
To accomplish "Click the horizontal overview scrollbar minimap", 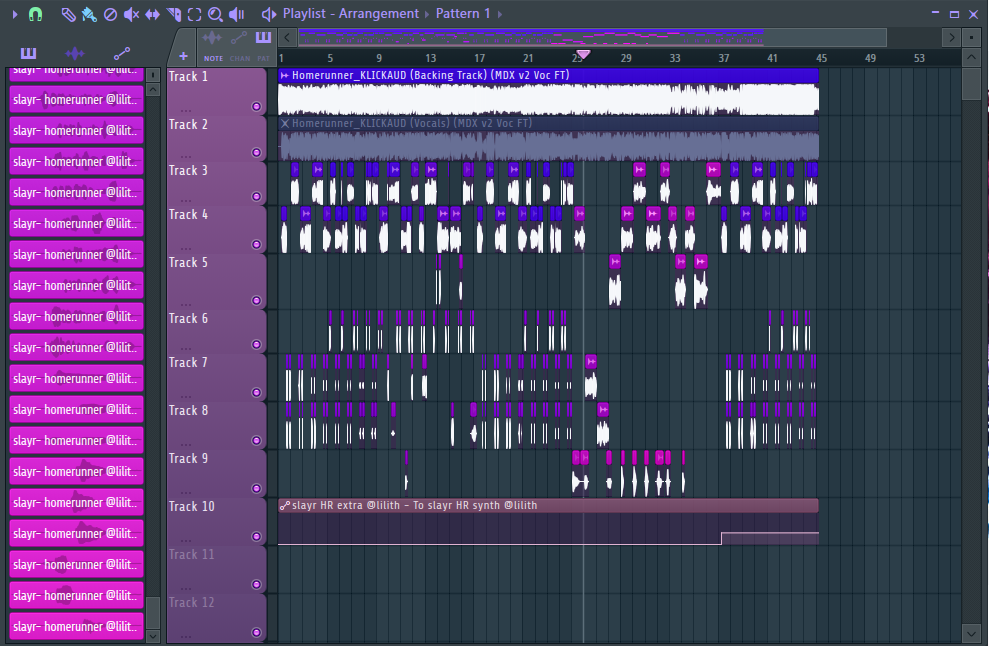I will (x=593, y=38).
